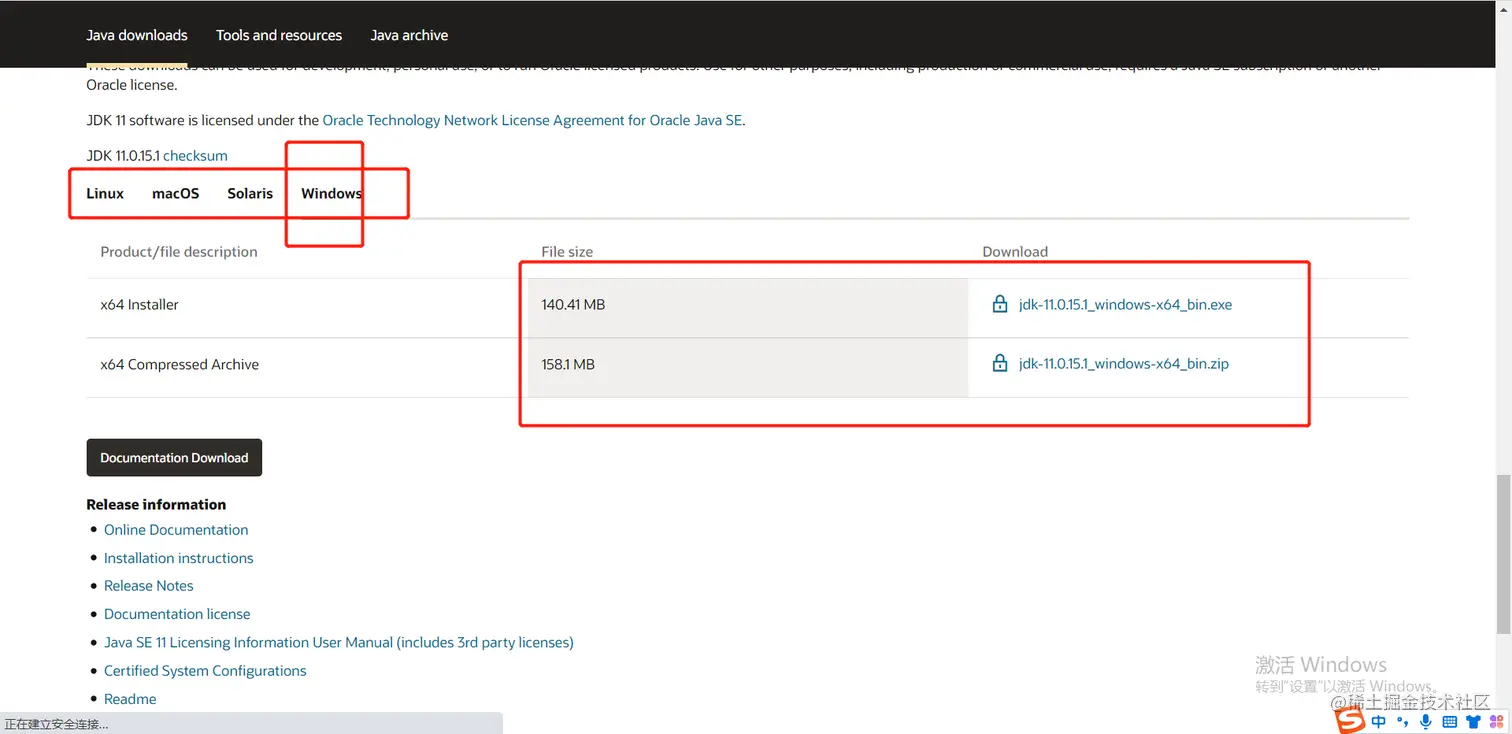The image size is (1512, 734).
Task: Select the Linux tab
Action: tap(105, 193)
